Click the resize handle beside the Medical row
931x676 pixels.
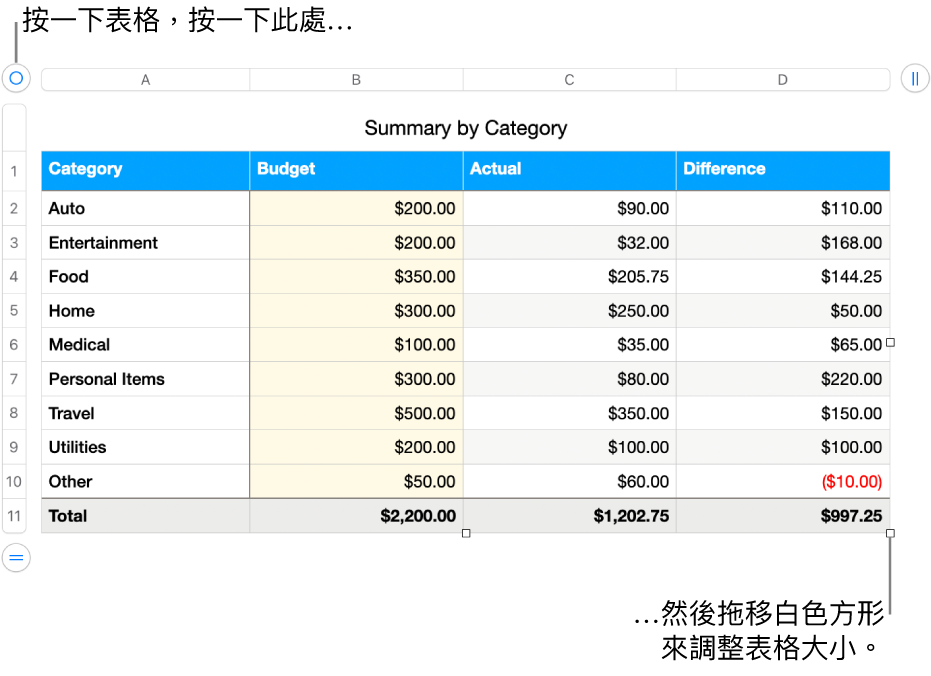click(889, 343)
